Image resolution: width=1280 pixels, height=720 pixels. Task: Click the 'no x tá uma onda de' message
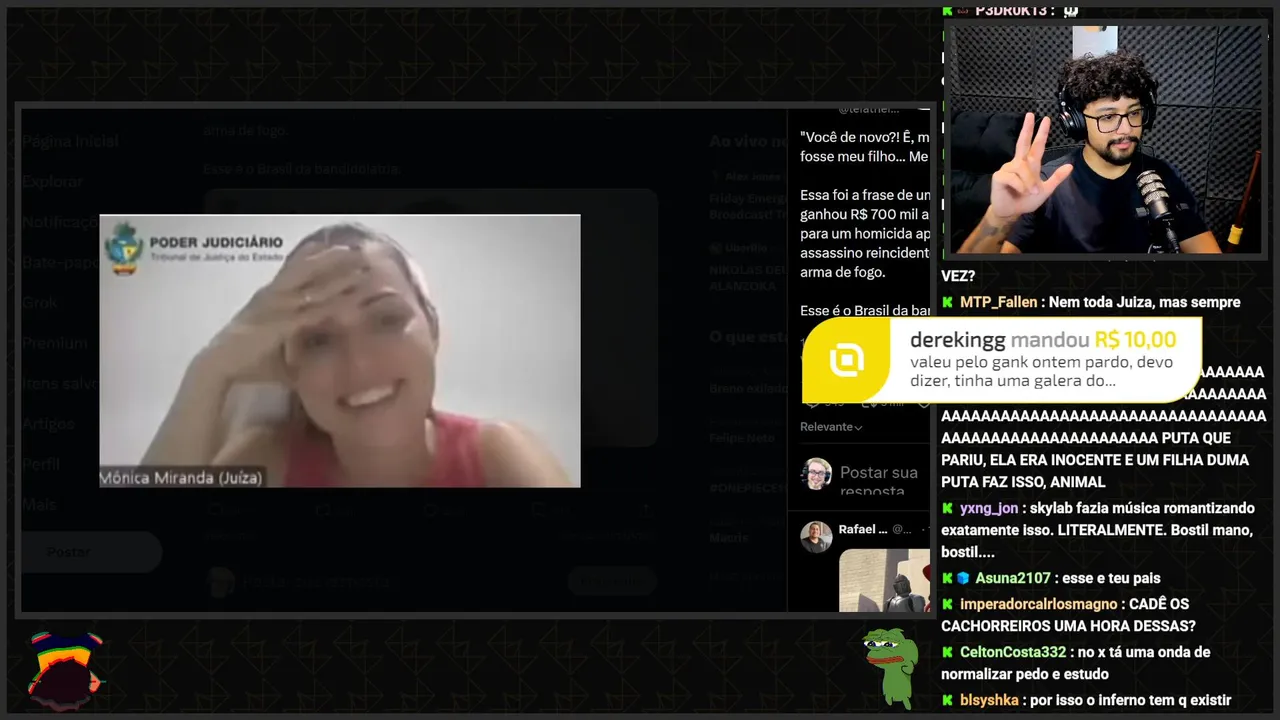point(1075,663)
